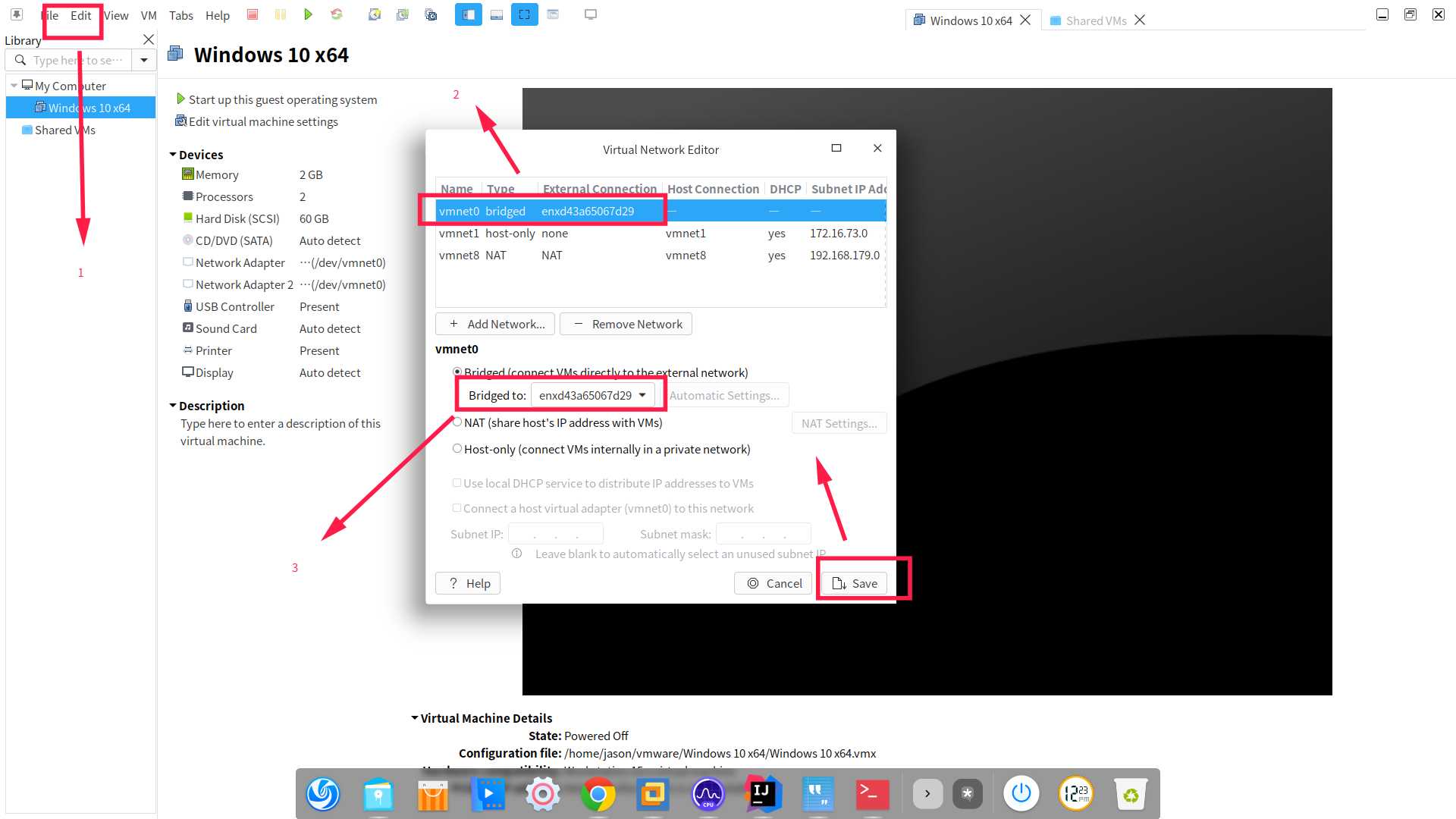Viewport: 1456px width, 819px height.
Task: Click the Remove Network button
Action: coord(626,324)
